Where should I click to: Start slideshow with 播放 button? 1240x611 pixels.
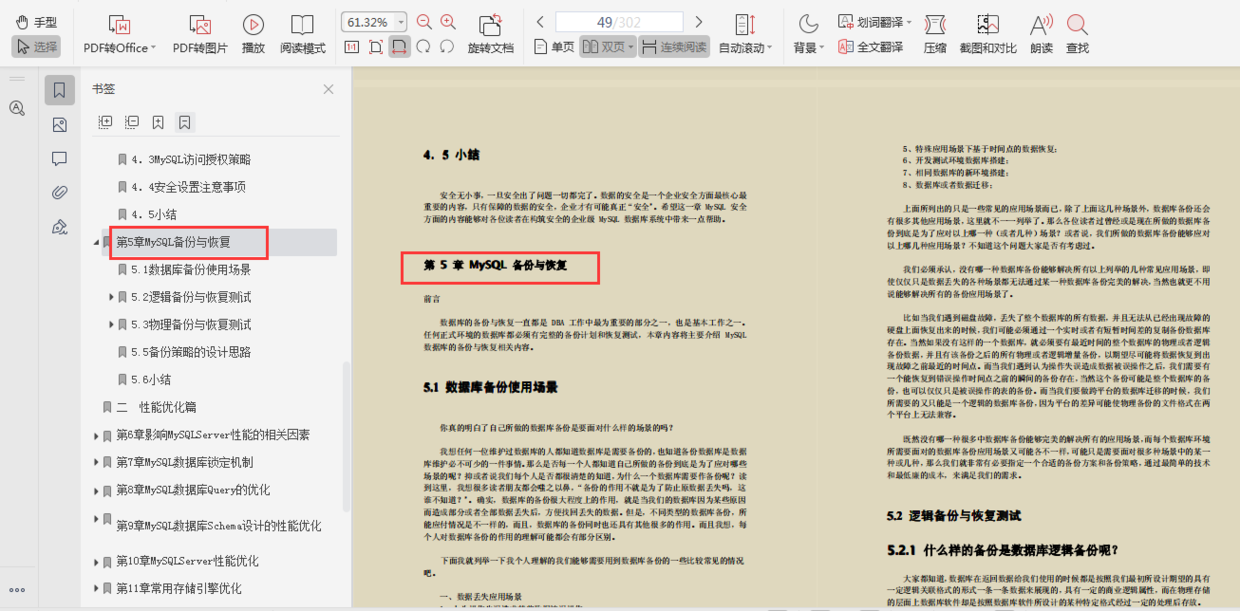[253, 34]
